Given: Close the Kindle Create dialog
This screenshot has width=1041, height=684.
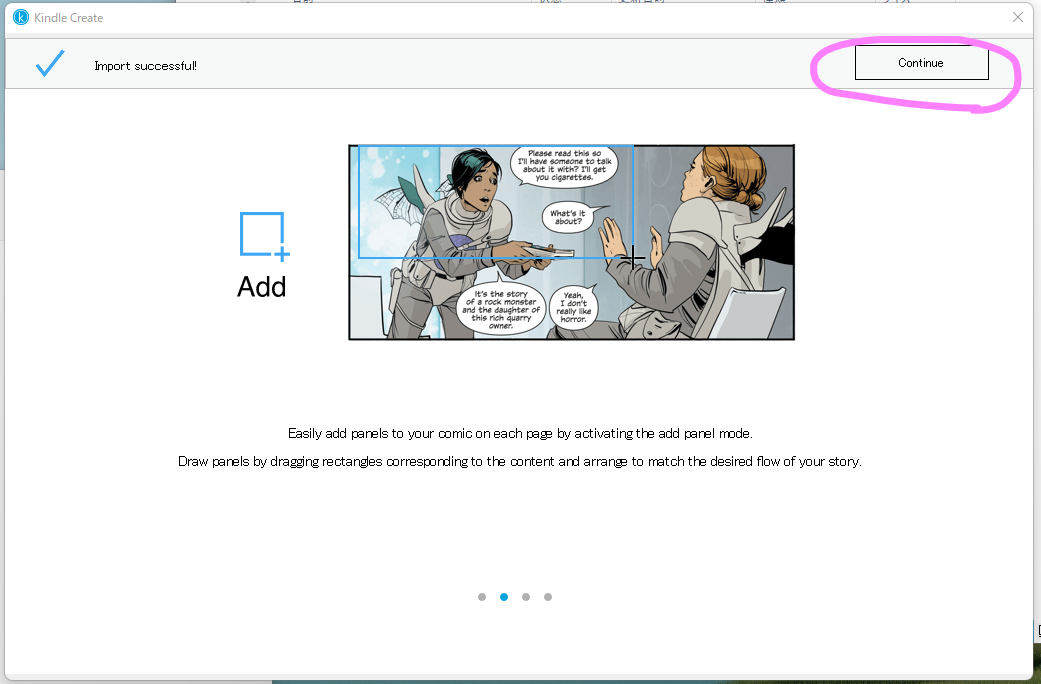Looking at the screenshot, I should (1018, 17).
